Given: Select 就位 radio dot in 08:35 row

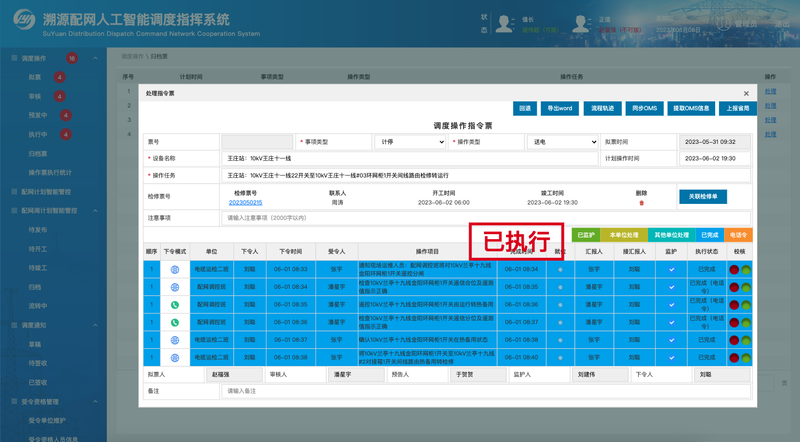Looking at the screenshot, I should coord(560,305).
